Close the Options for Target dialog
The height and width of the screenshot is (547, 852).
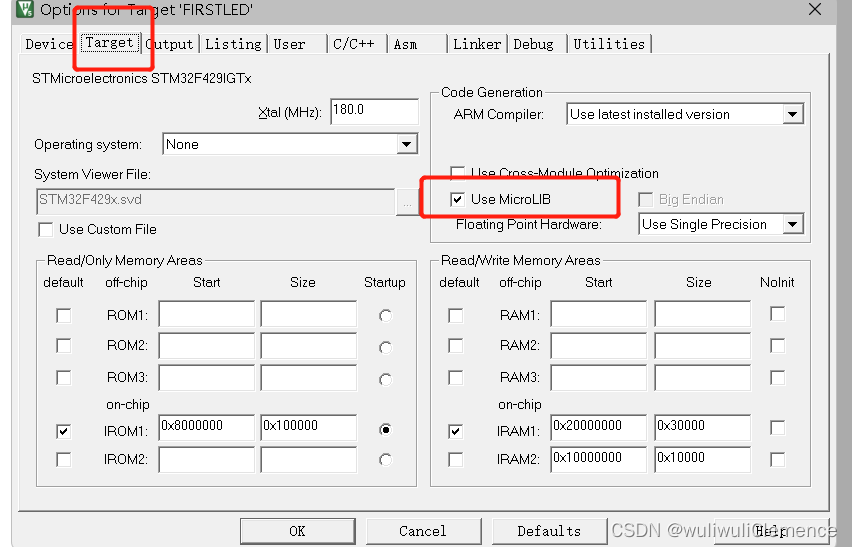point(814,9)
